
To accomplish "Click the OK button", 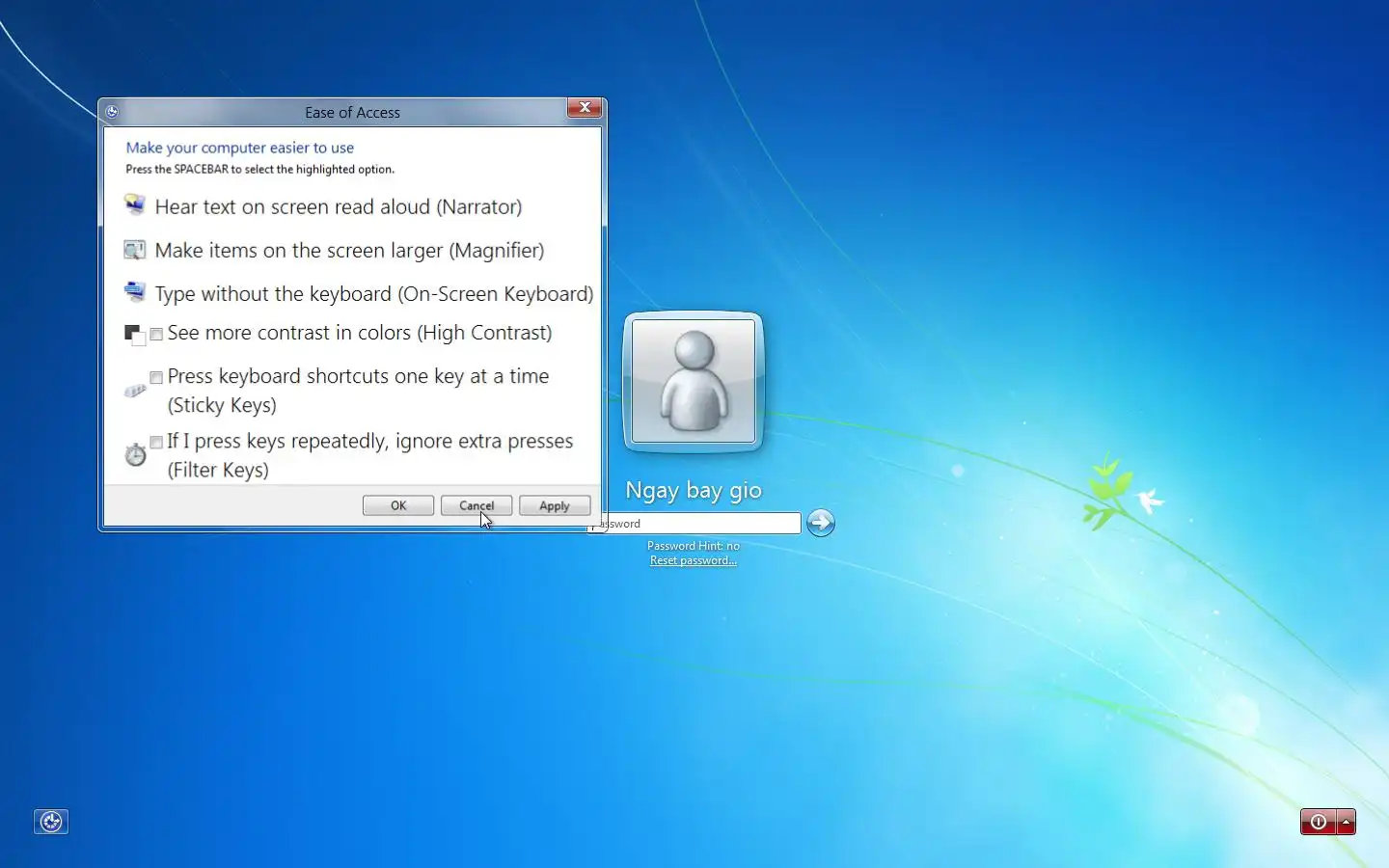I will point(398,505).
